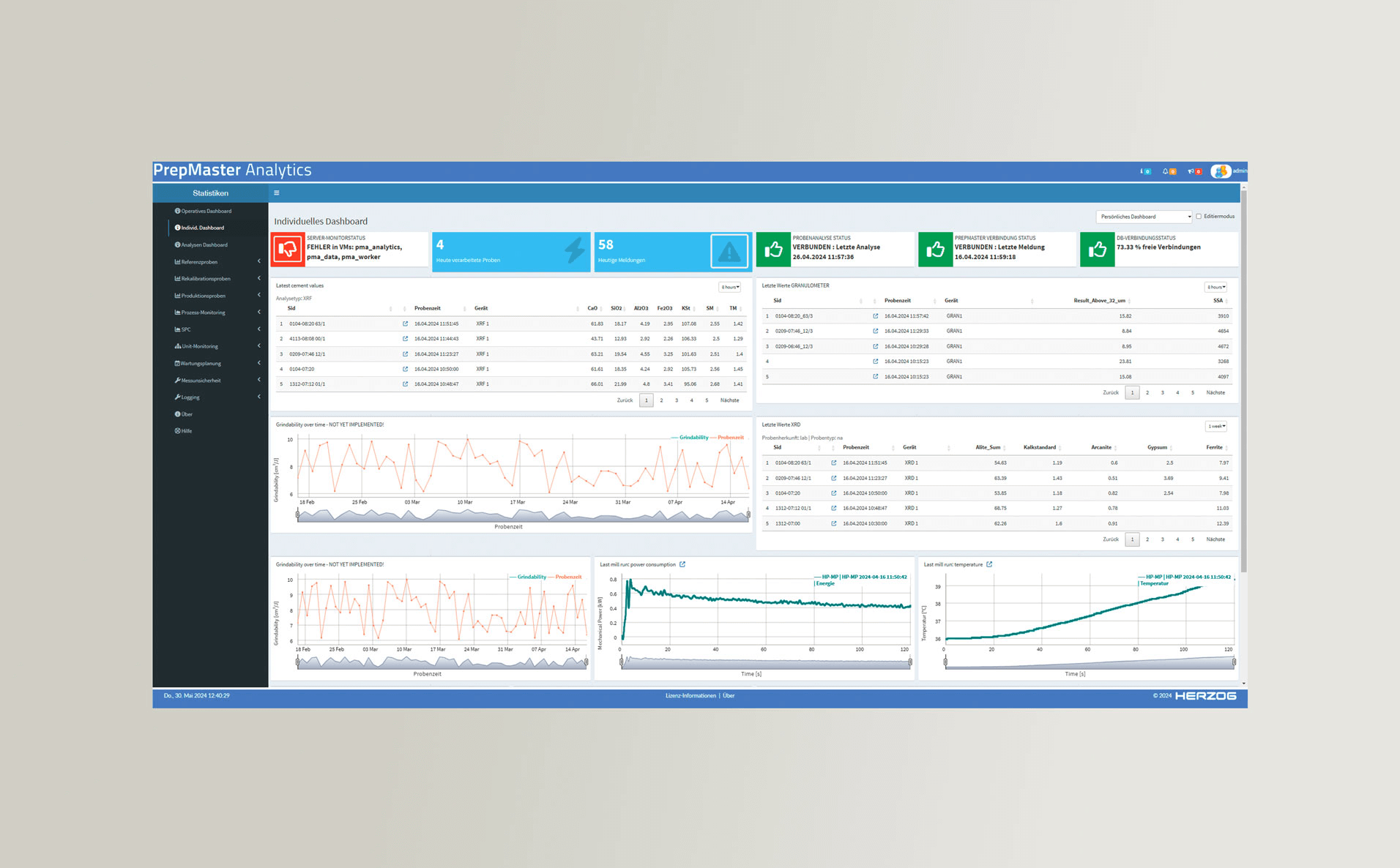Screen dimensions: 1400x868
Task: Open granulometer link for 0209-06:46_12/3
Action: (x=875, y=346)
